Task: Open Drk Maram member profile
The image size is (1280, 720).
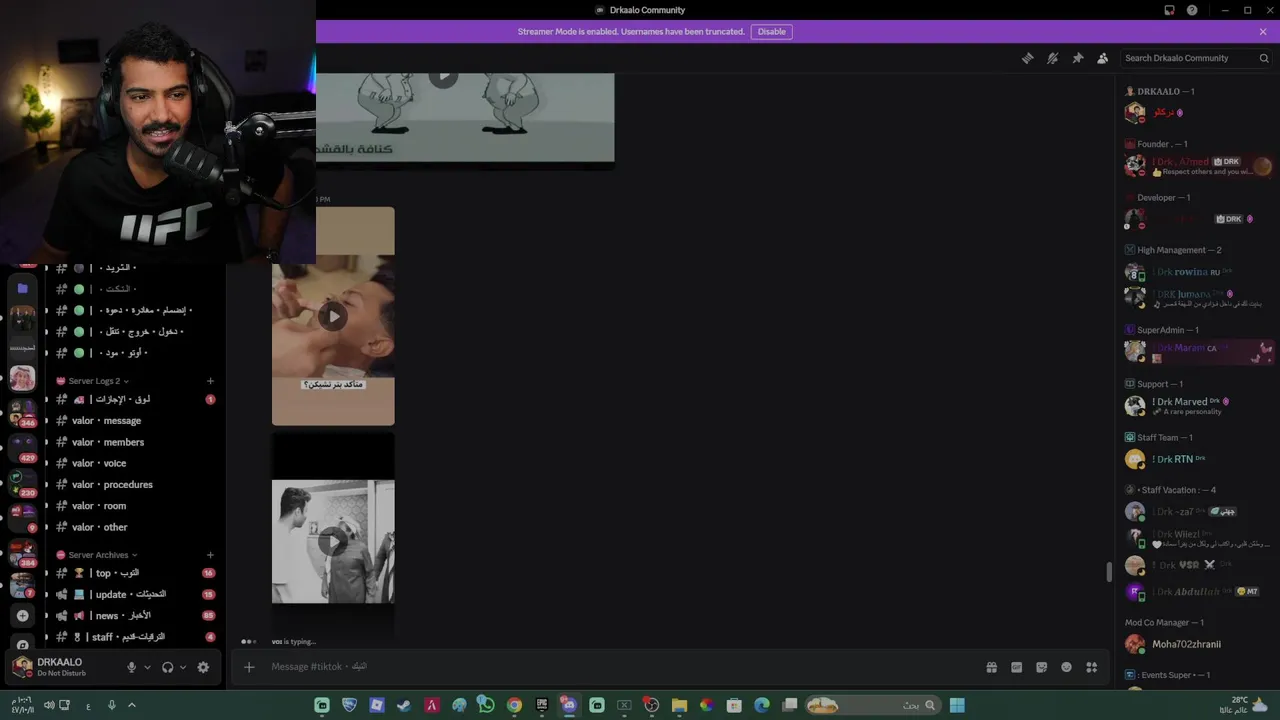Action: (x=1197, y=351)
